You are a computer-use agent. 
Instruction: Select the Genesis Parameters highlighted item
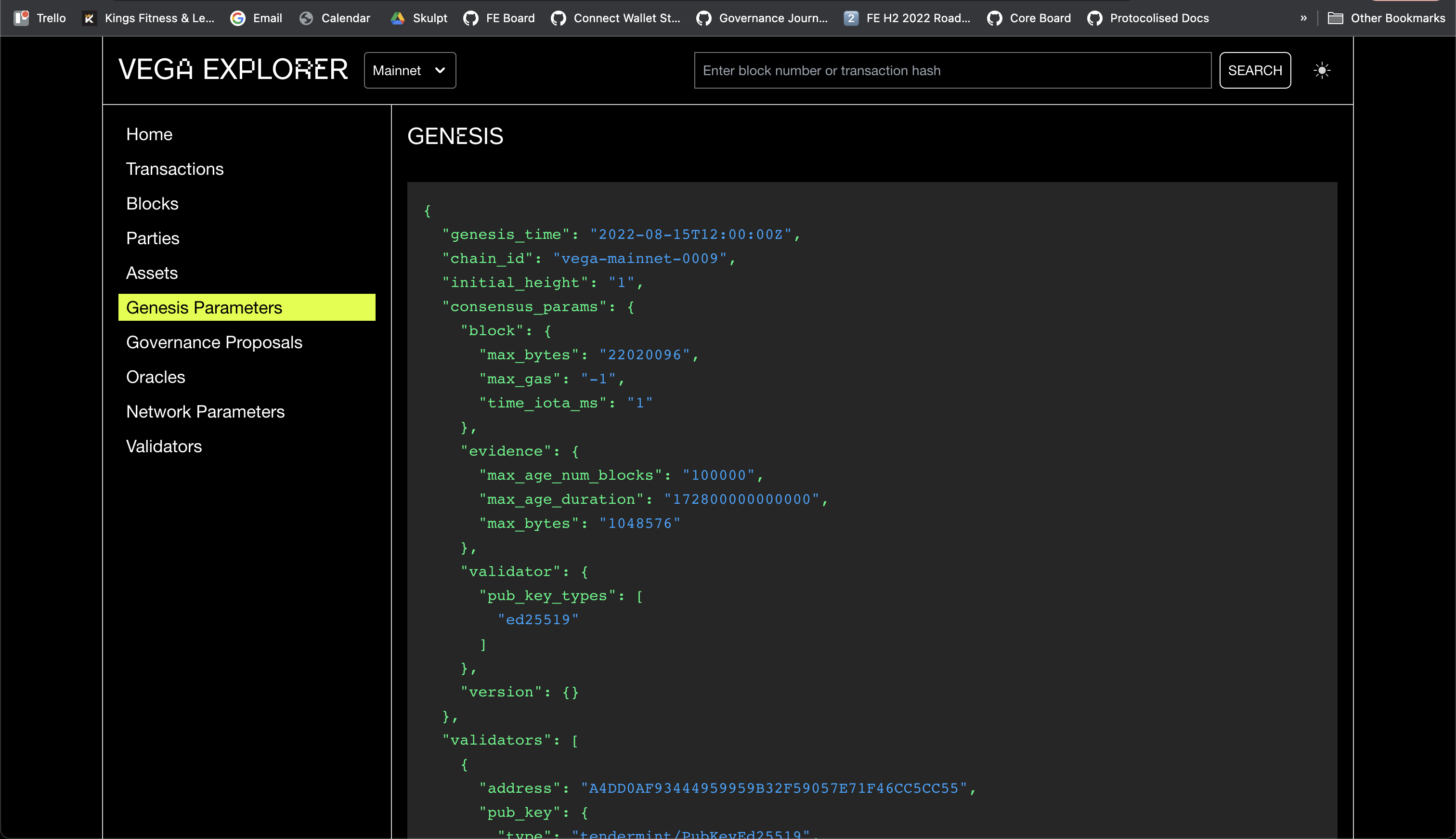point(204,307)
